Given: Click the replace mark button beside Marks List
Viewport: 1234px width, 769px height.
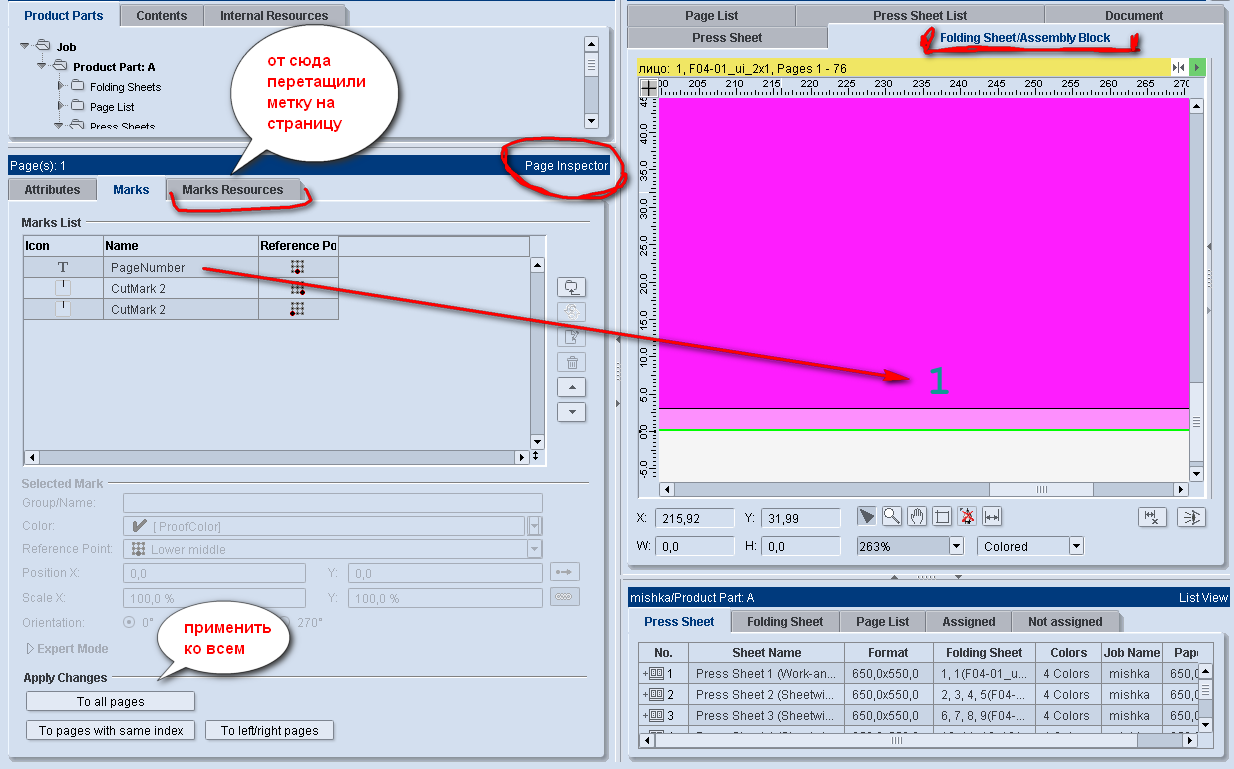Looking at the screenshot, I should 571,287.
